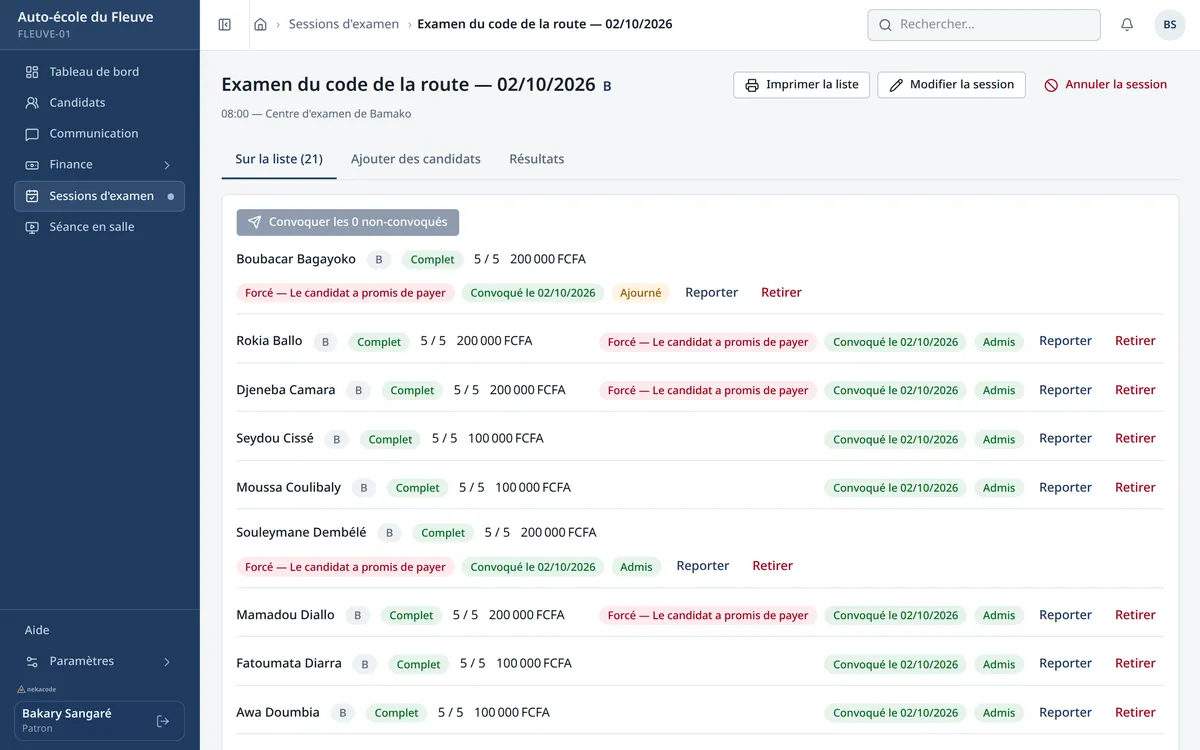Click Retirer for Mamadou Diallo
1200x750 pixels.
coord(1135,615)
